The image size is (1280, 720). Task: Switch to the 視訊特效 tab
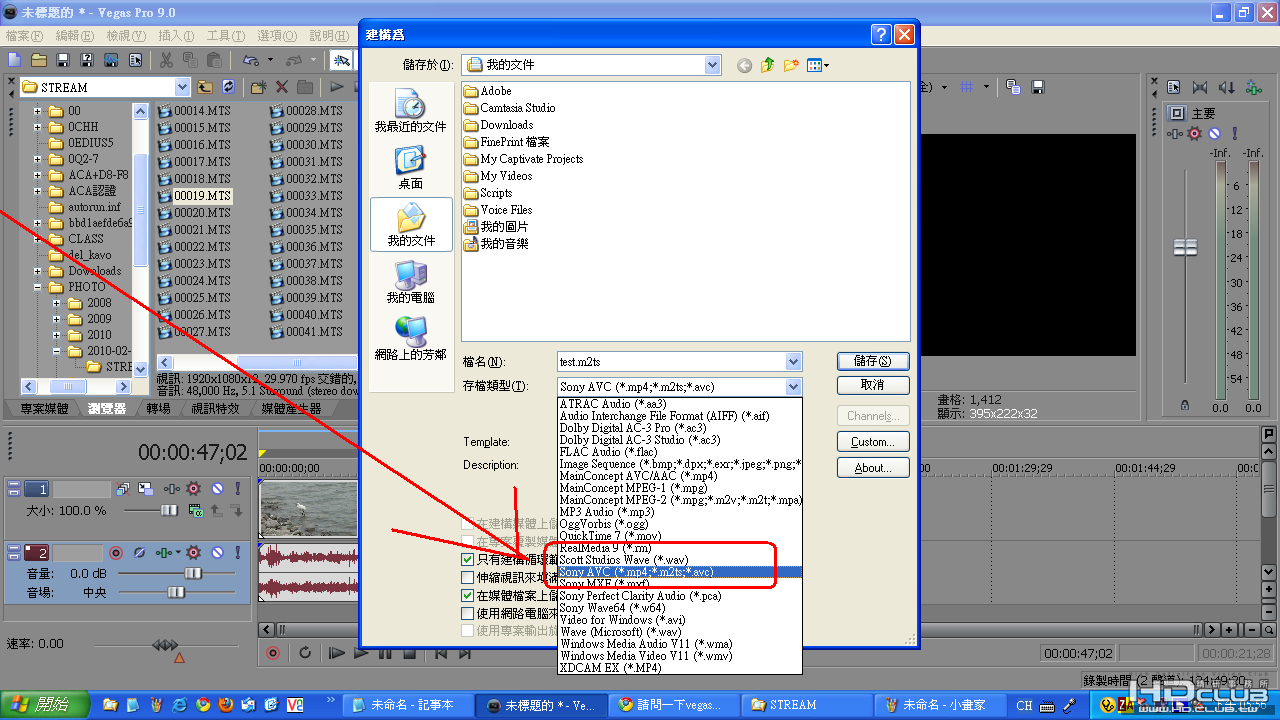(216, 408)
